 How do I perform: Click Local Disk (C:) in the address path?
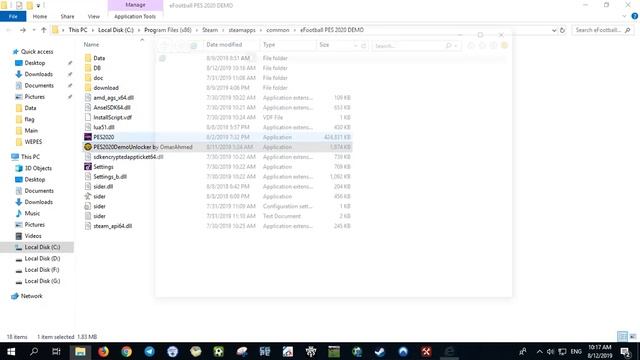[116, 30]
